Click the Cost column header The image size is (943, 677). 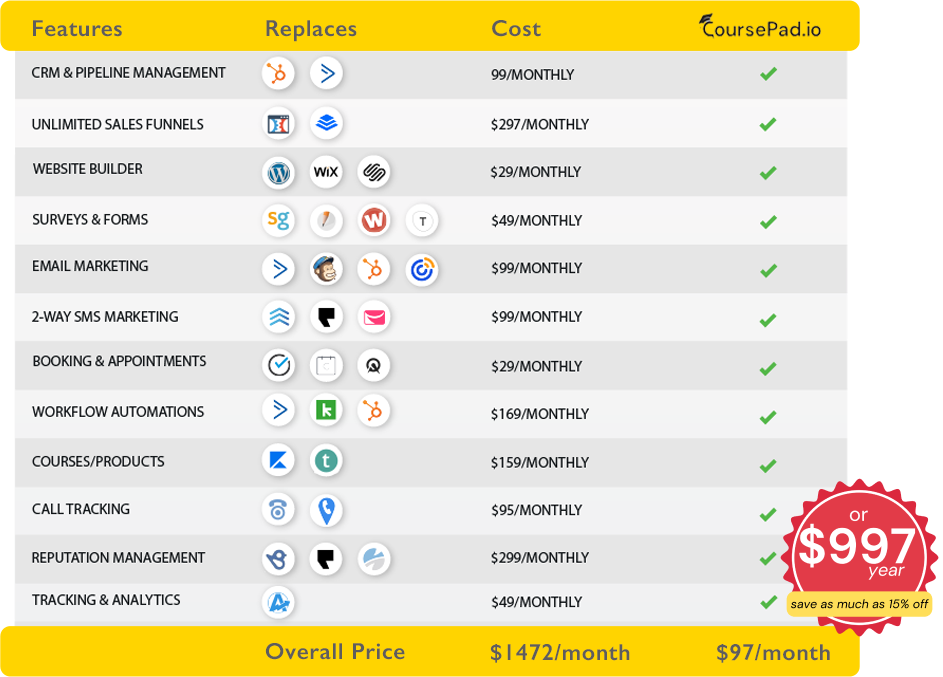[x=516, y=29]
